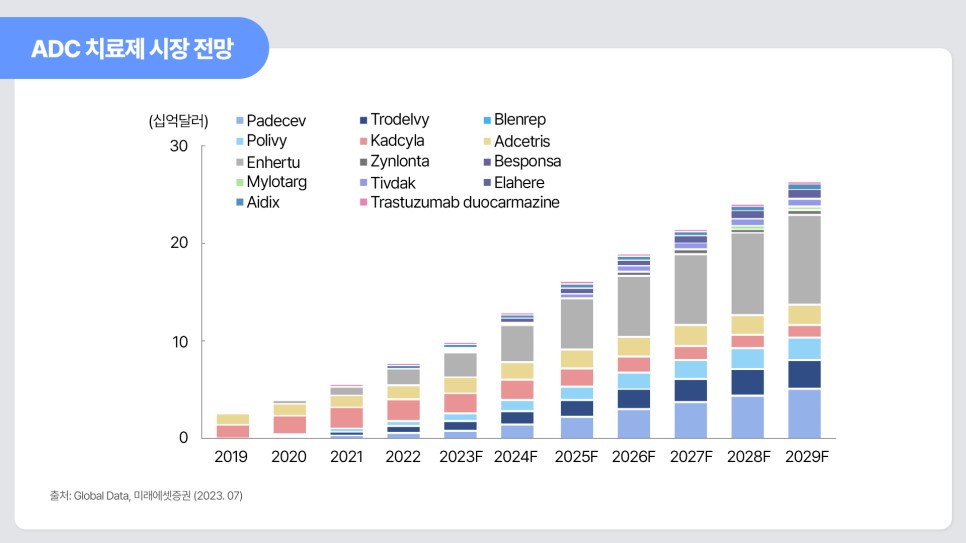Click the gray Enhertu segment in 2026F bar
966x543 pixels.
coord(633,306)
